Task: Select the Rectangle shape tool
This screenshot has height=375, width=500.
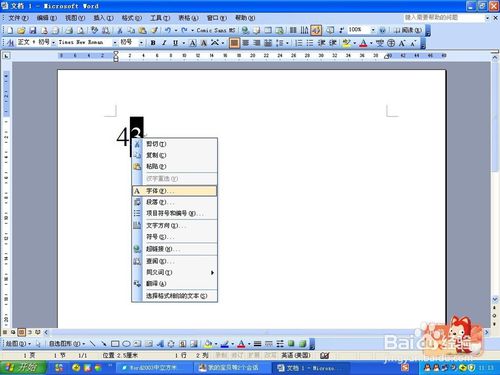Action: coord(115,343)
